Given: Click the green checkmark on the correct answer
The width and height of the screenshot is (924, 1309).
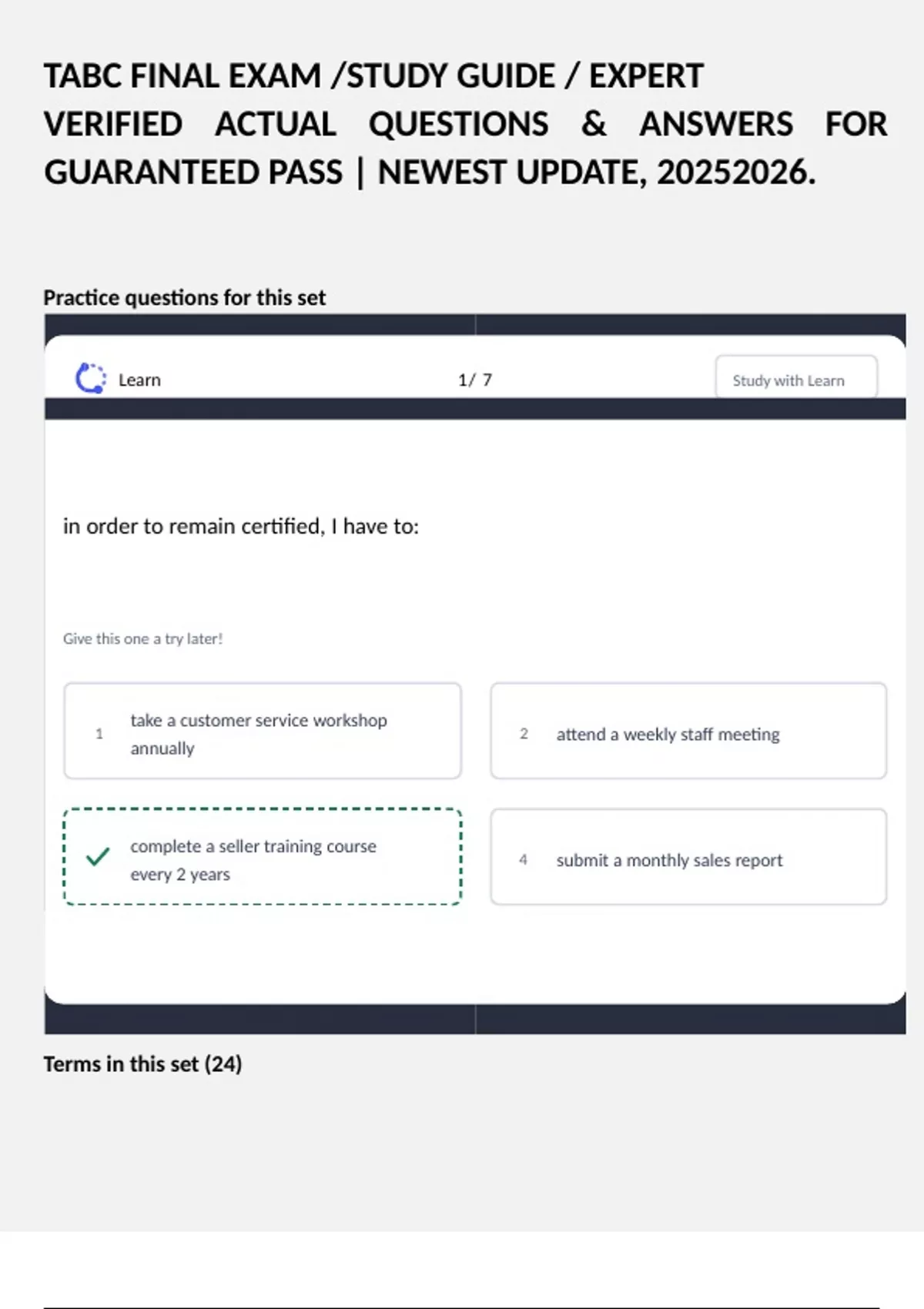Looking at the screenshot, I should tap(98, 856).
